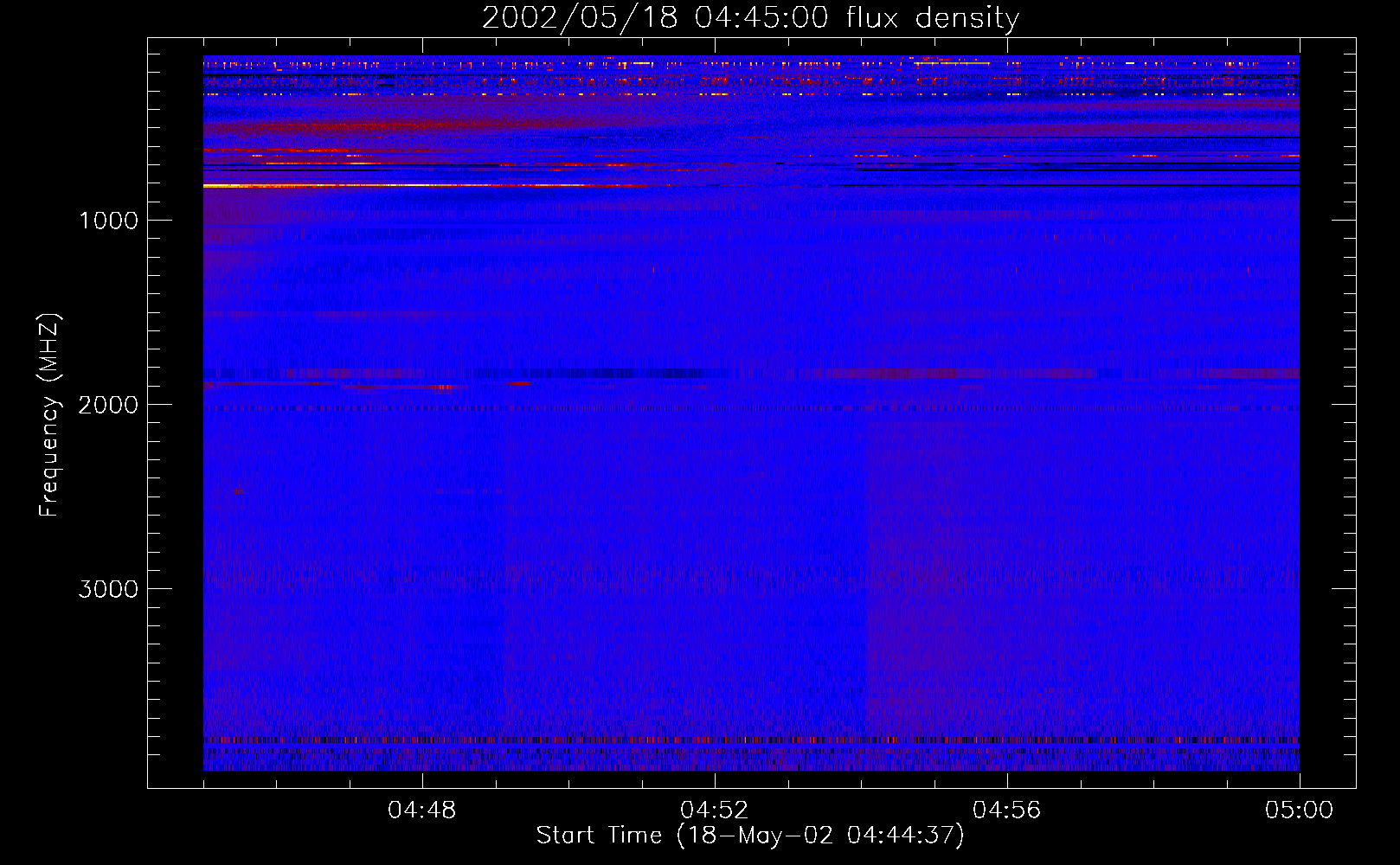This screenshot has height=865, width=1400.
Task: Select the '2000' frequency axis label
Action: [108, 405]
